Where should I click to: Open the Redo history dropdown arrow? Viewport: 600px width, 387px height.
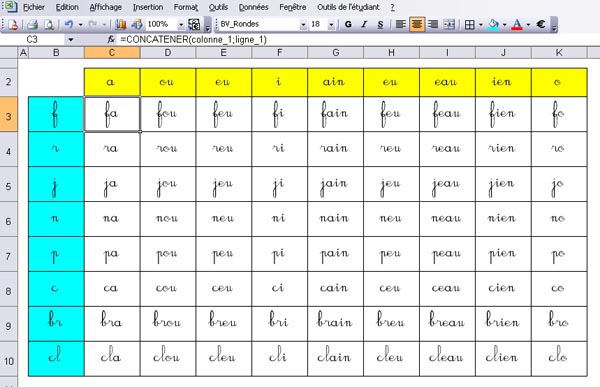pyautogui.click(x=104, y=25)
